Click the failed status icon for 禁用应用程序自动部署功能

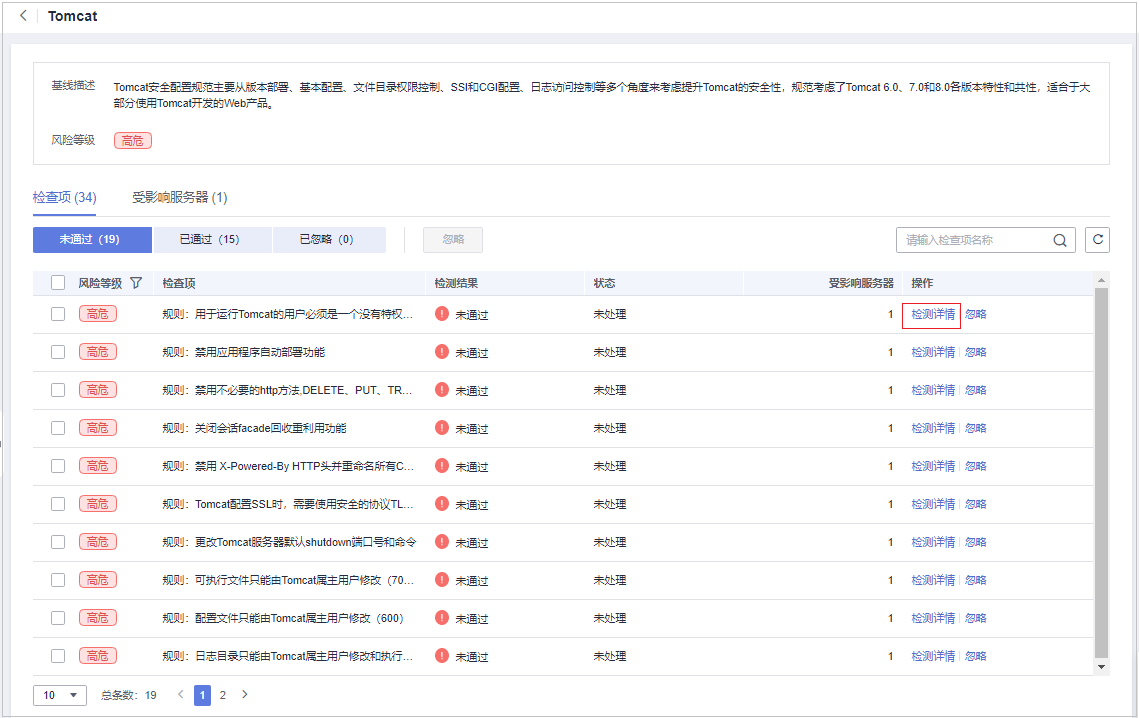[442, 352]
